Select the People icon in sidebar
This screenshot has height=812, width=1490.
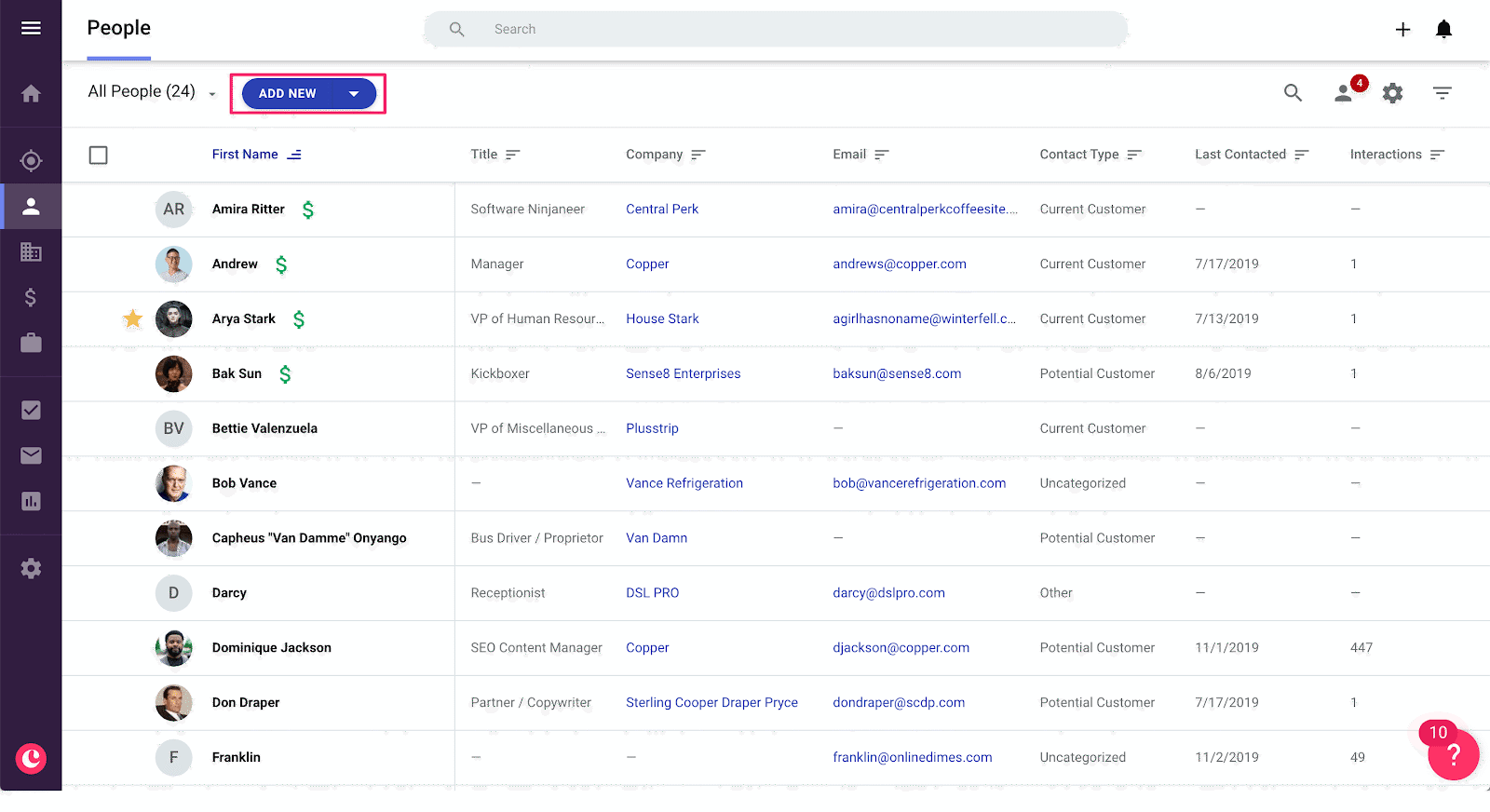[x=31, y=207]
